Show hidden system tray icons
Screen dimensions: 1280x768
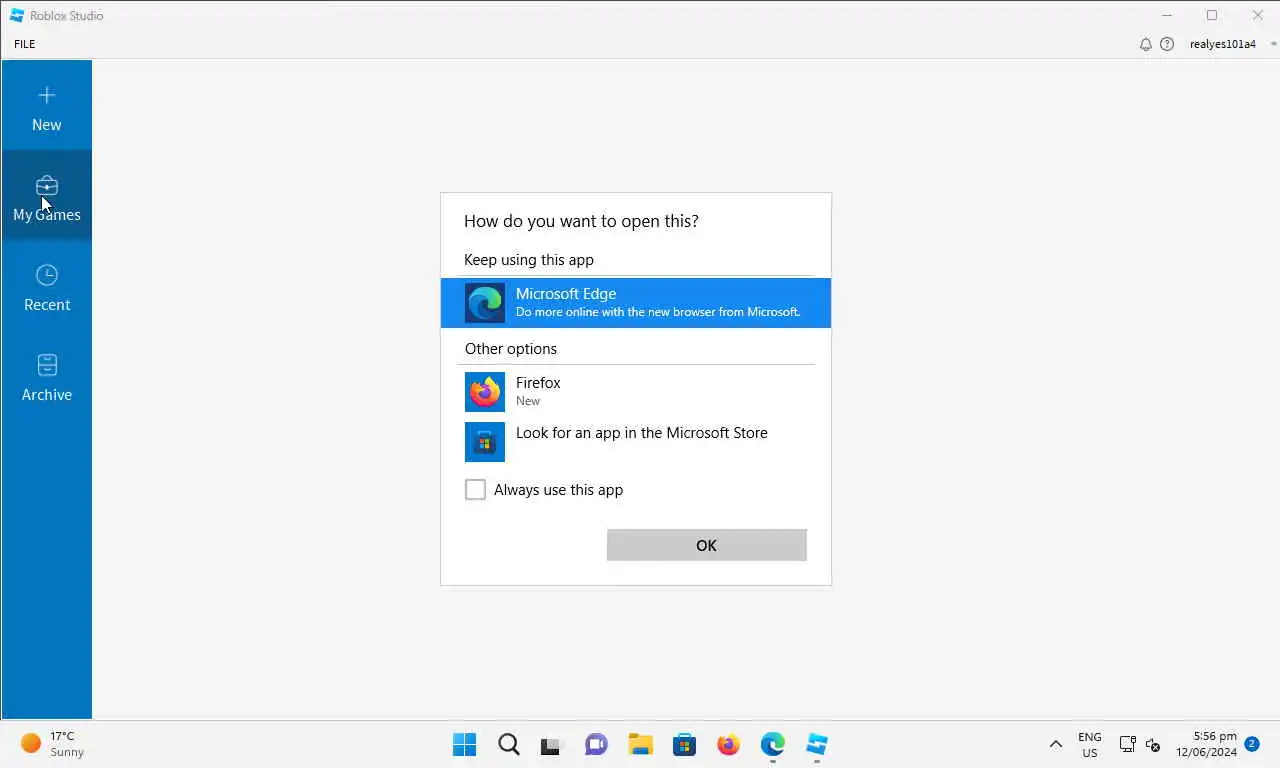tap(1056, 745)
